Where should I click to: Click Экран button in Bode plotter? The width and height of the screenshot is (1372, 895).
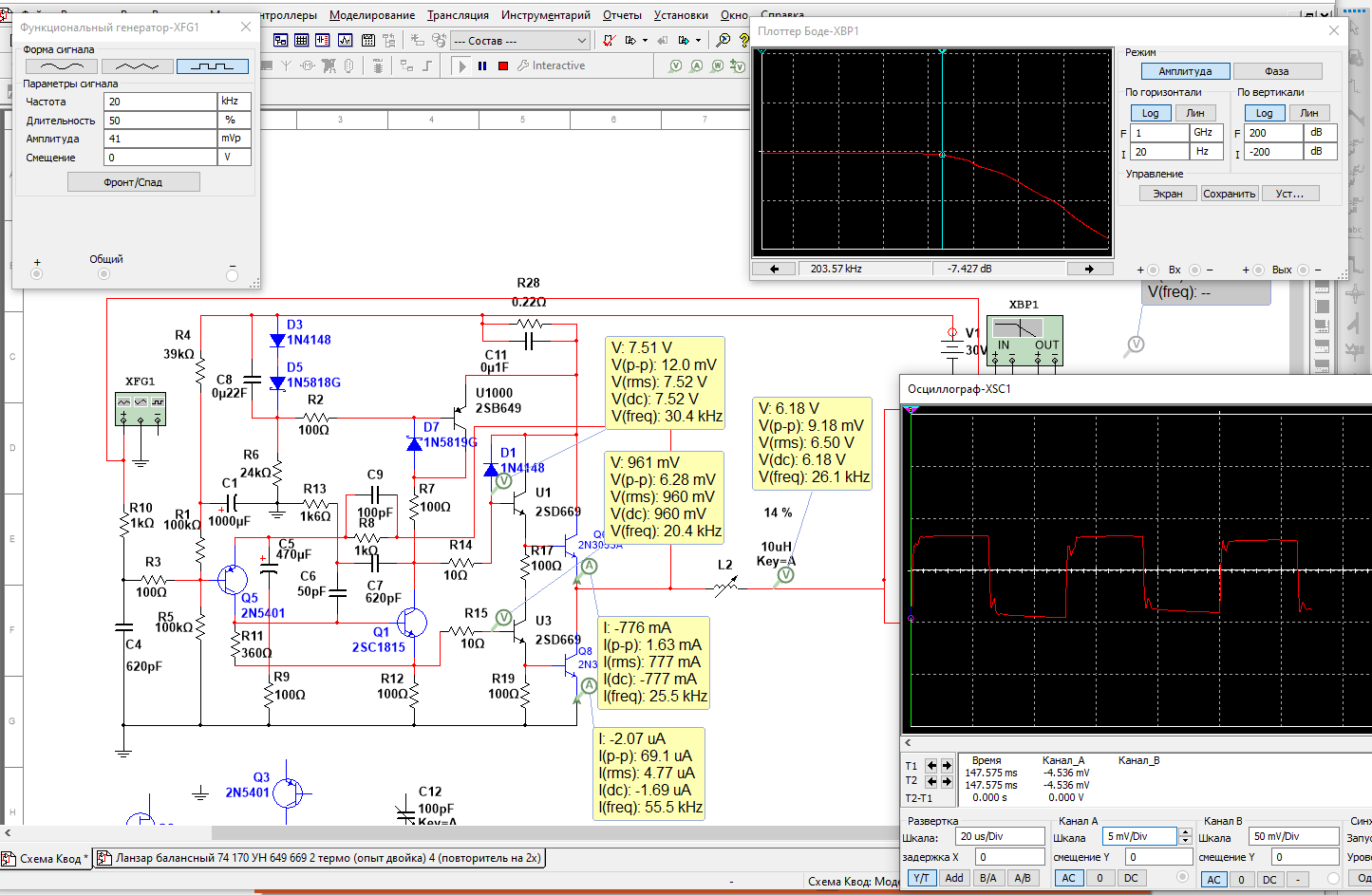pyautogui.click(x=1168, y=194)
